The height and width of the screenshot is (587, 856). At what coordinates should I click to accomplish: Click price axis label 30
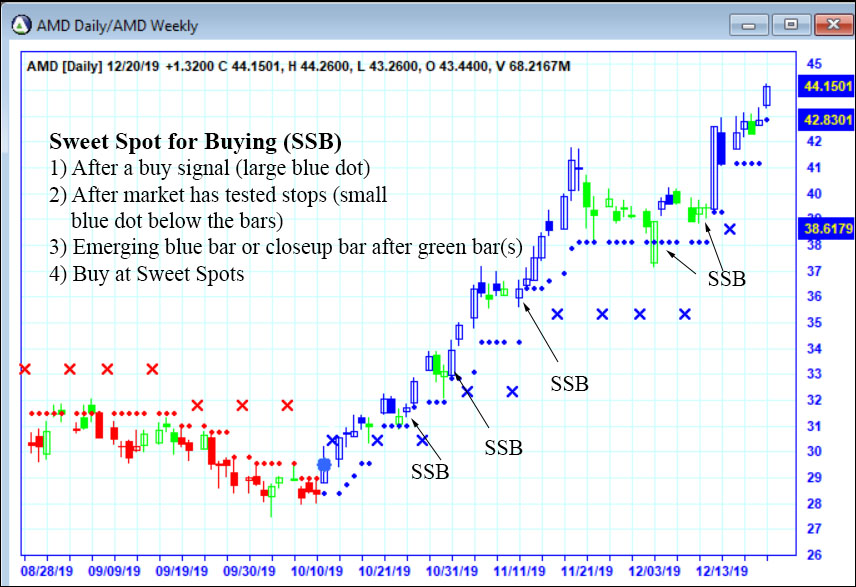(x=814, y=451)
